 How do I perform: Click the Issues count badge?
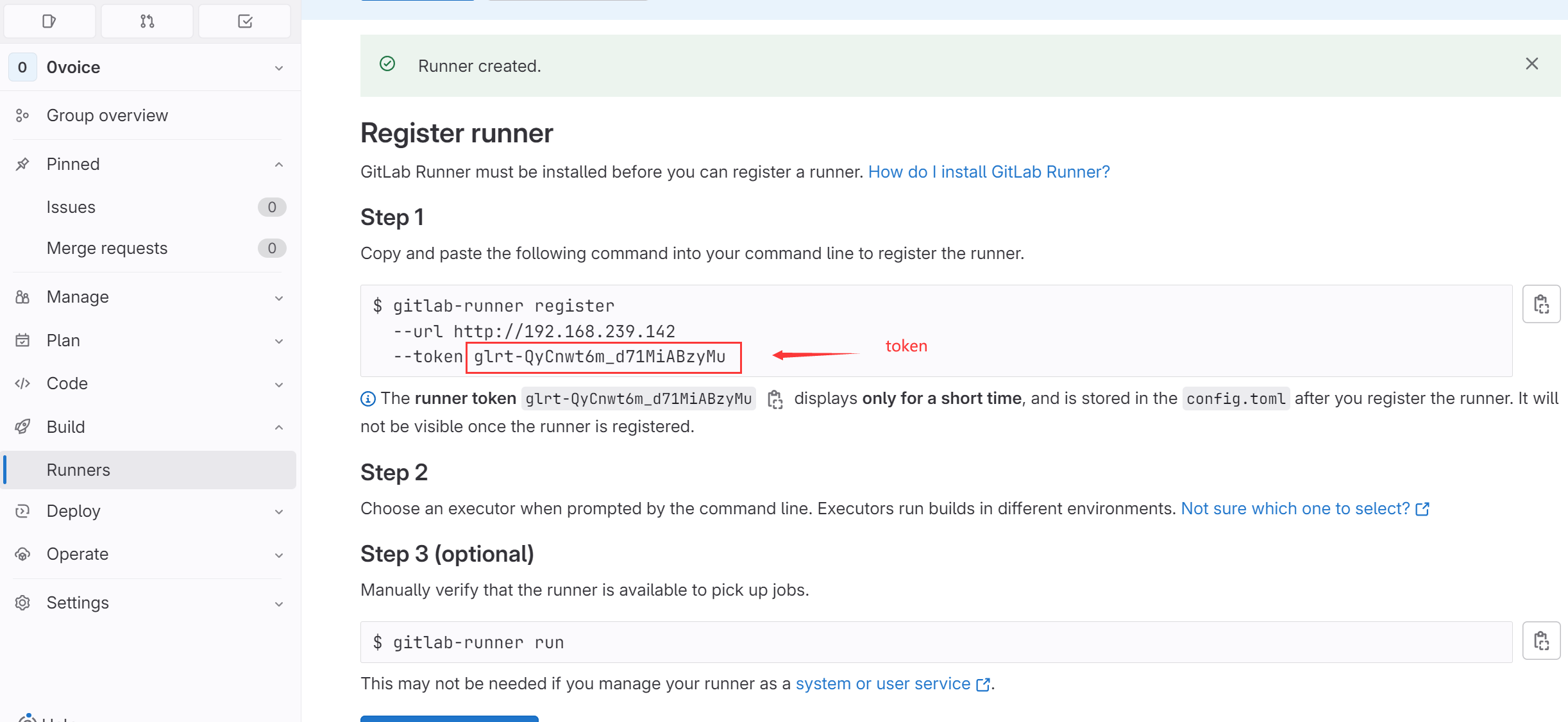coord(272,207)
